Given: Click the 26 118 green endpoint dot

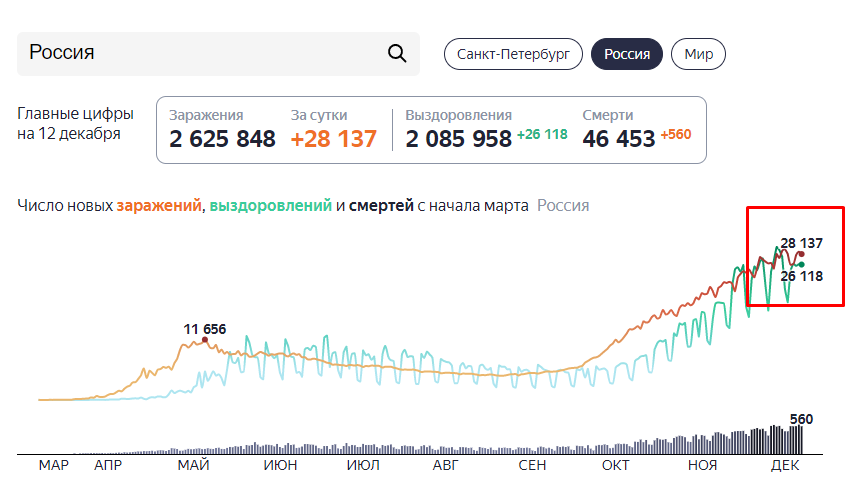Looking at the screenshot, I should (x=801, y=265).
